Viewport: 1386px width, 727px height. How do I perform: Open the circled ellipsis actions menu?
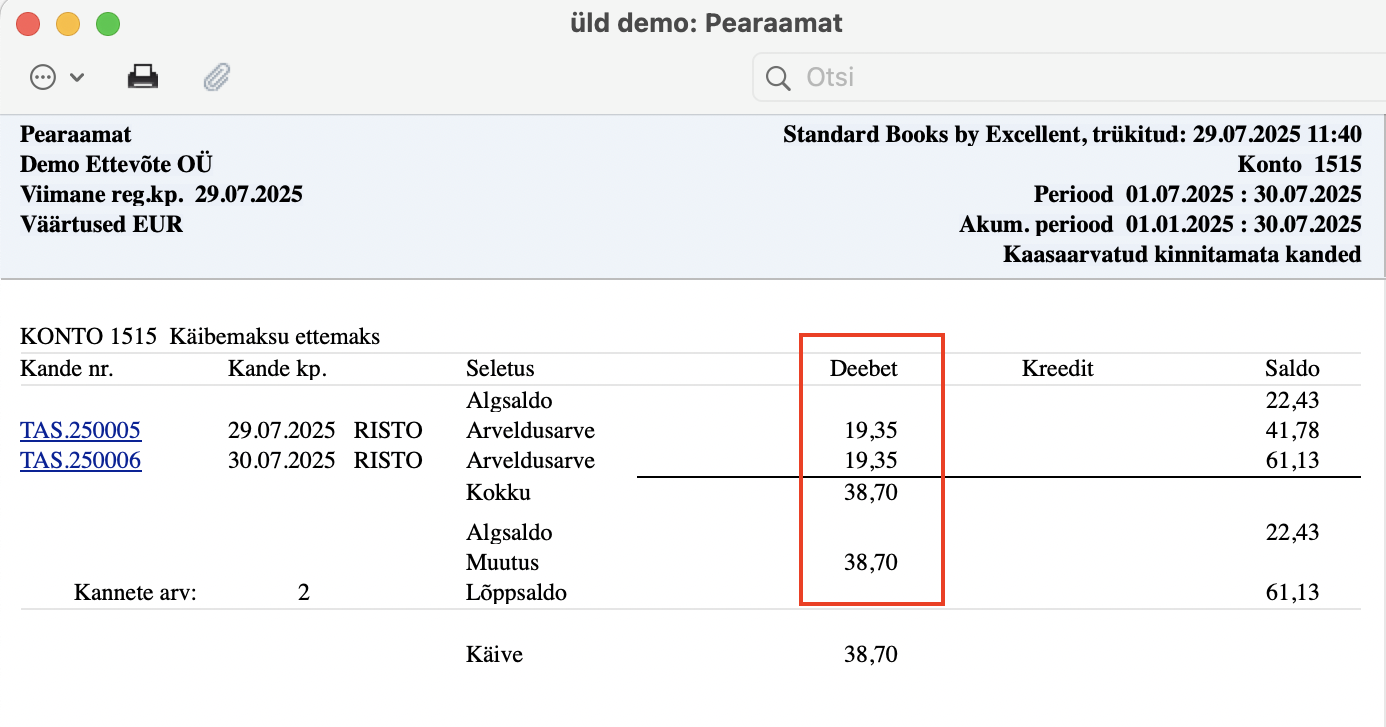point(43,77)
